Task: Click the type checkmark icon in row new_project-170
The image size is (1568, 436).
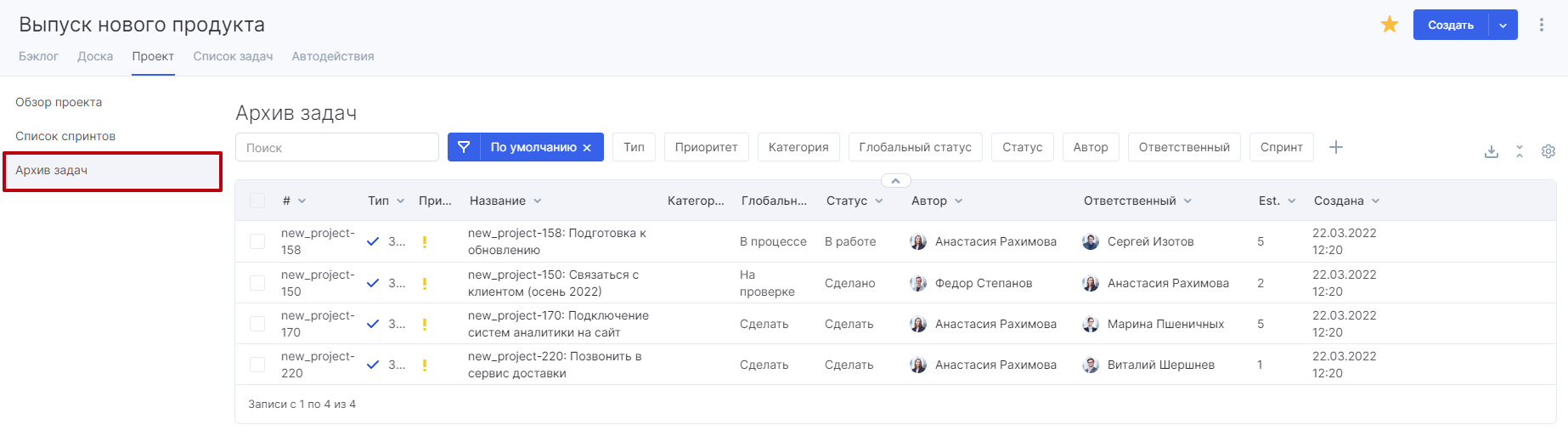Action: tap(373, 324)
